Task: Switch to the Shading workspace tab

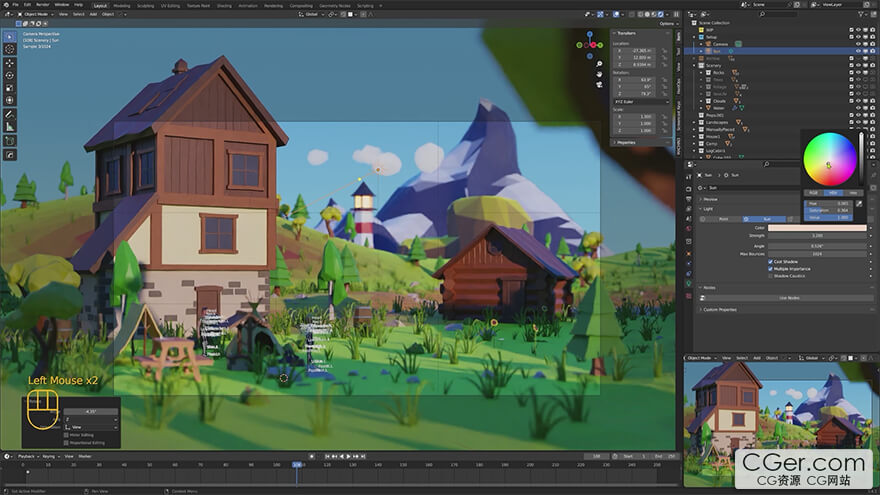Action: (x=224, y=5)
